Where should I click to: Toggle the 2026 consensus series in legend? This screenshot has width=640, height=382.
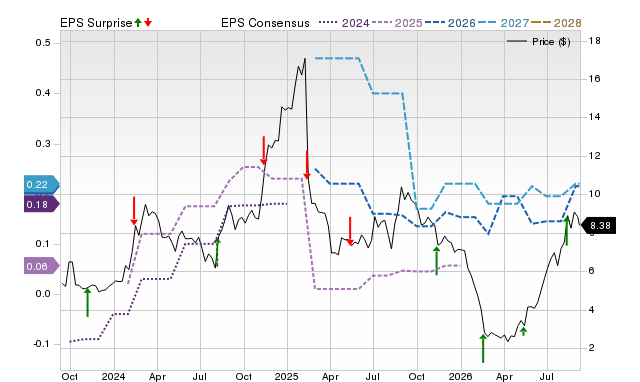point(450,23)
